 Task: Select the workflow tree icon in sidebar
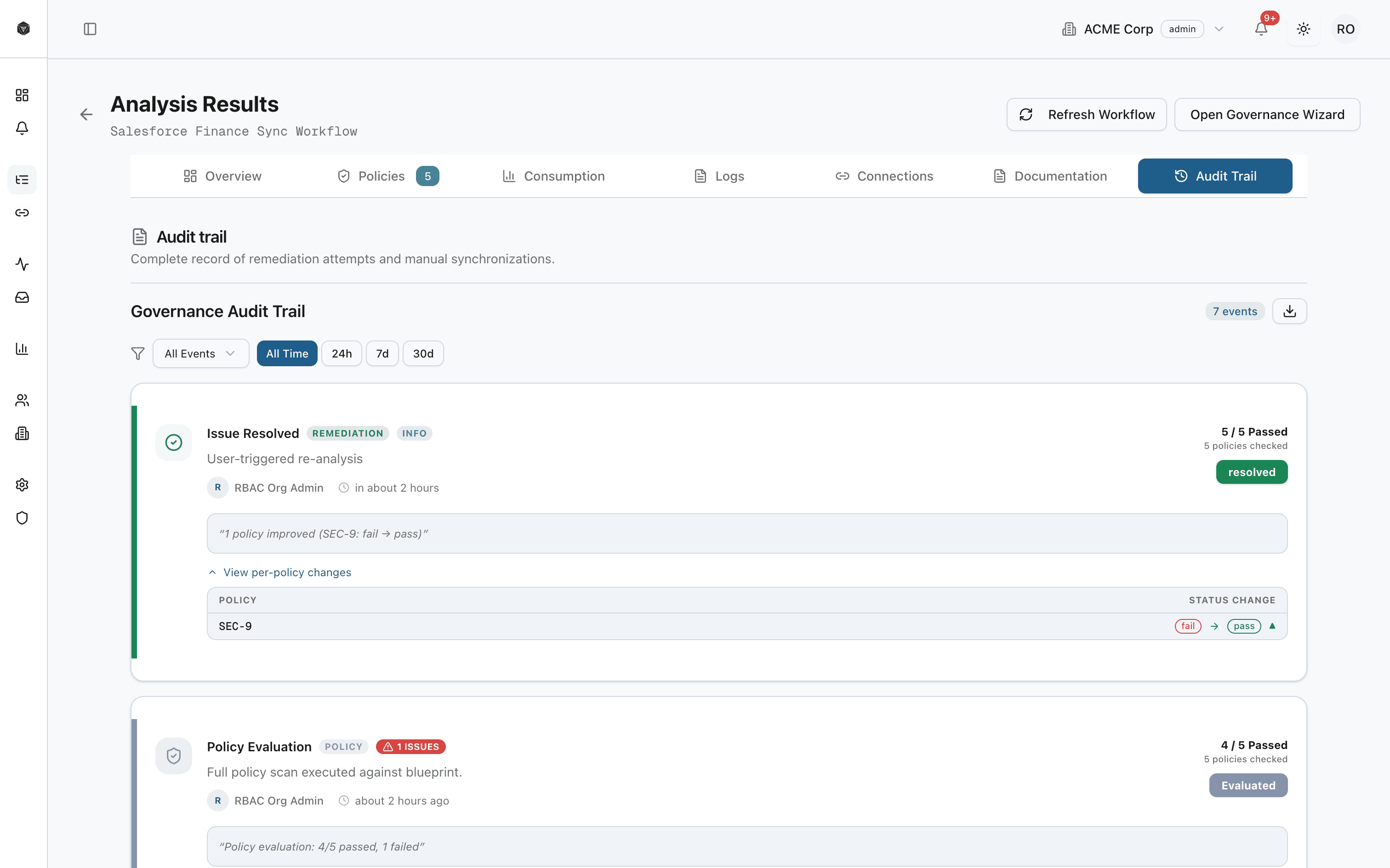[22, 180]
